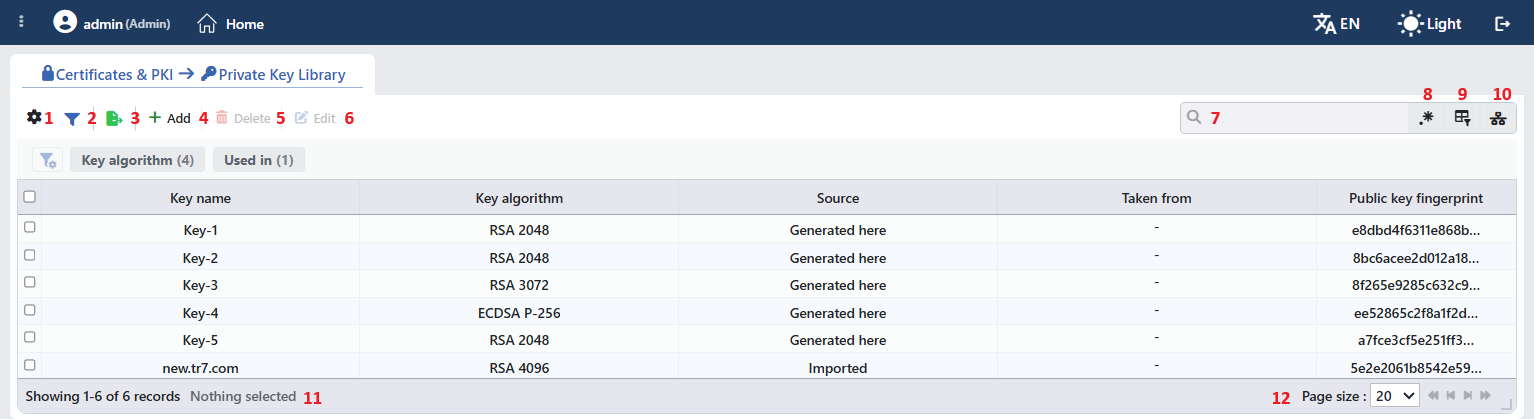Check the Key-3 row checkbox
This screenshot has width=1534, height=419.
[29, 283]
